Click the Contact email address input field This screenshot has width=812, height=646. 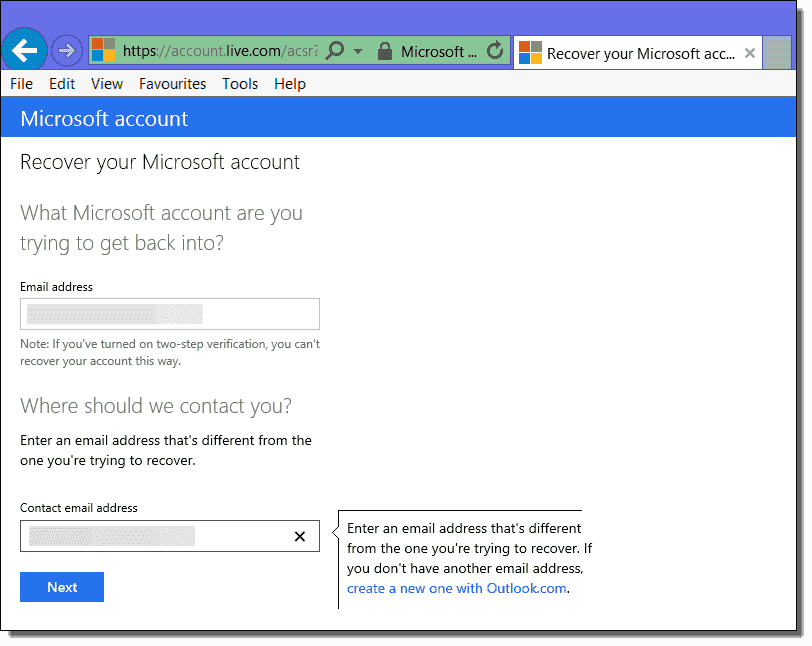(170, 536)
